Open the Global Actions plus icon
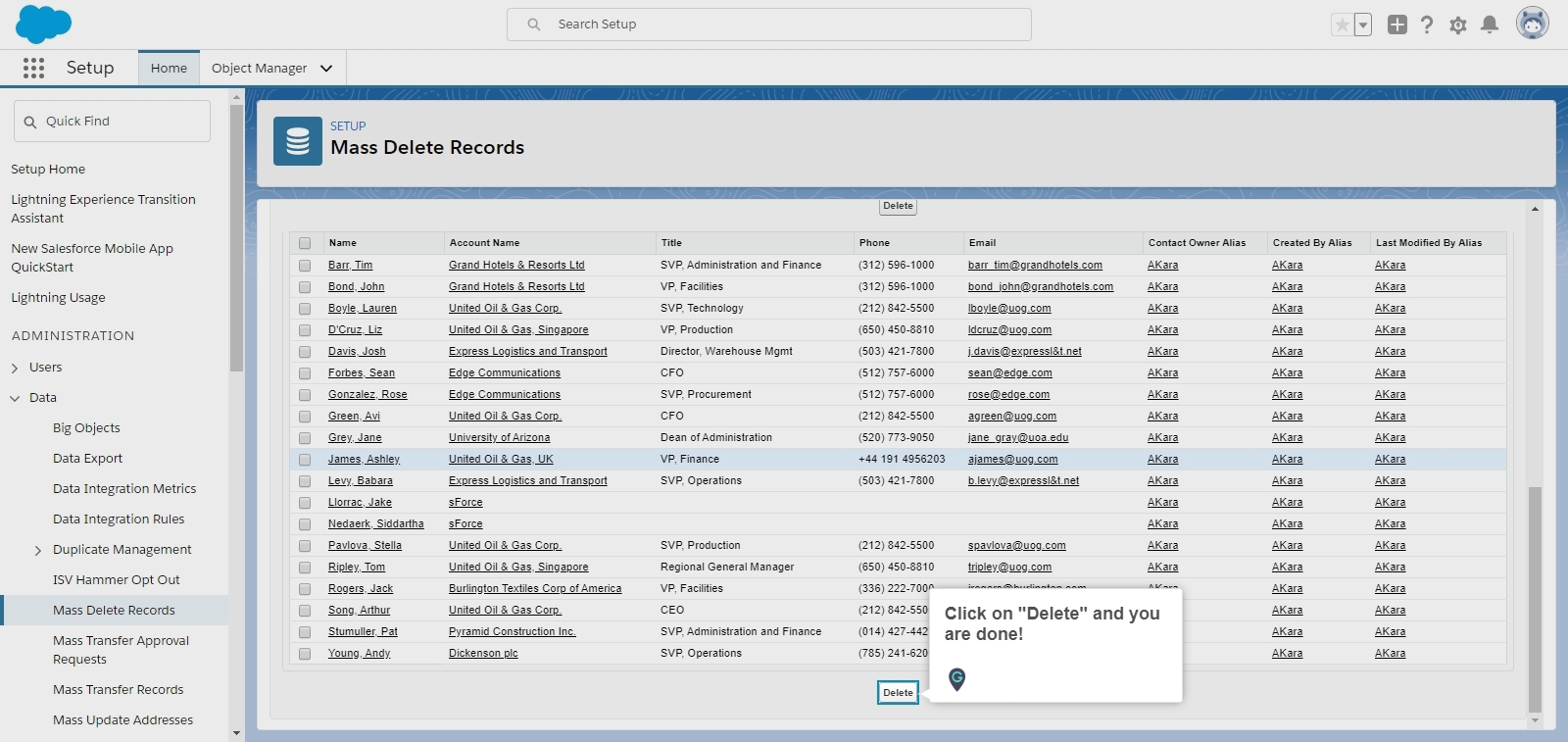Image resolution: width=1568 pixels, height=742 pixels. [x=1397, y=25]
